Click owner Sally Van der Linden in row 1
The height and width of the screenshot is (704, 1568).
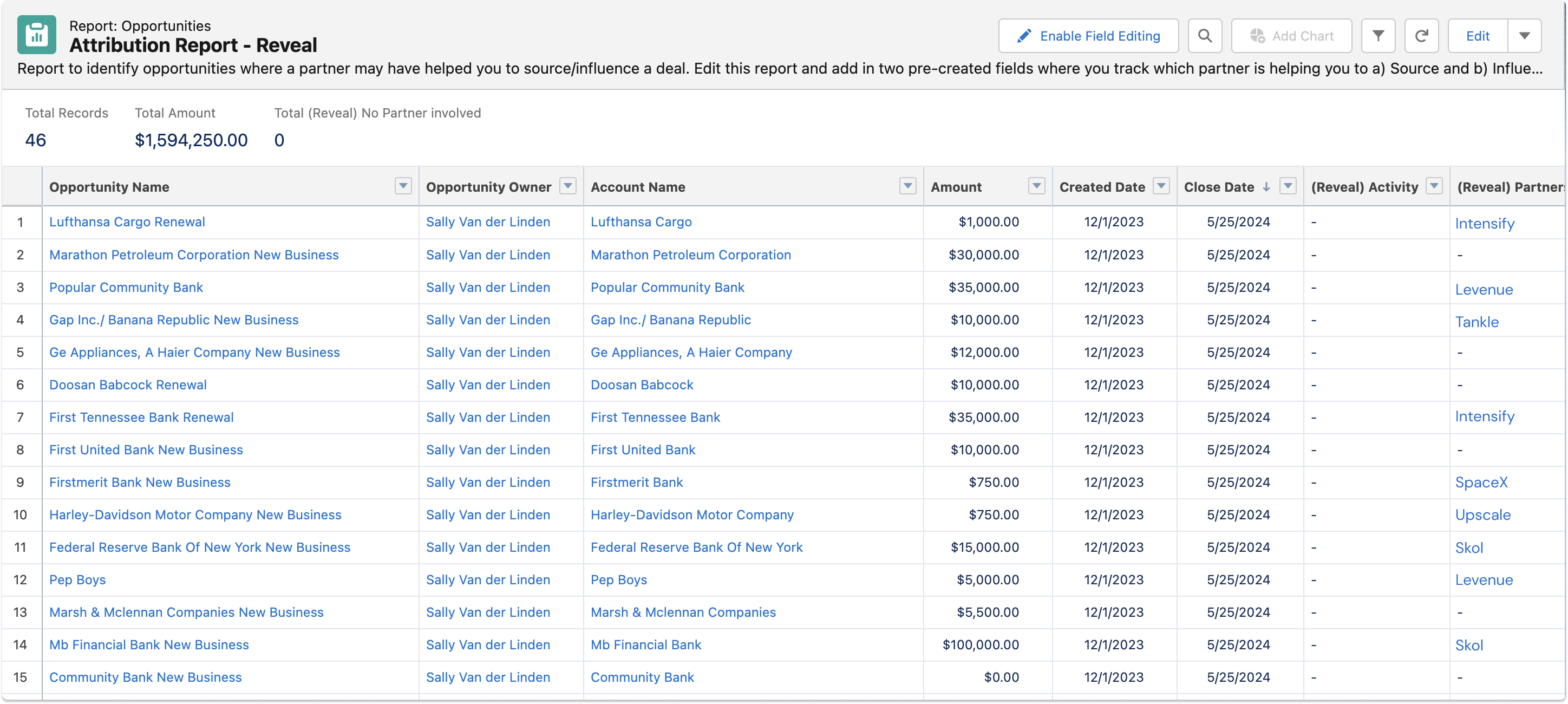click(488, 221)
